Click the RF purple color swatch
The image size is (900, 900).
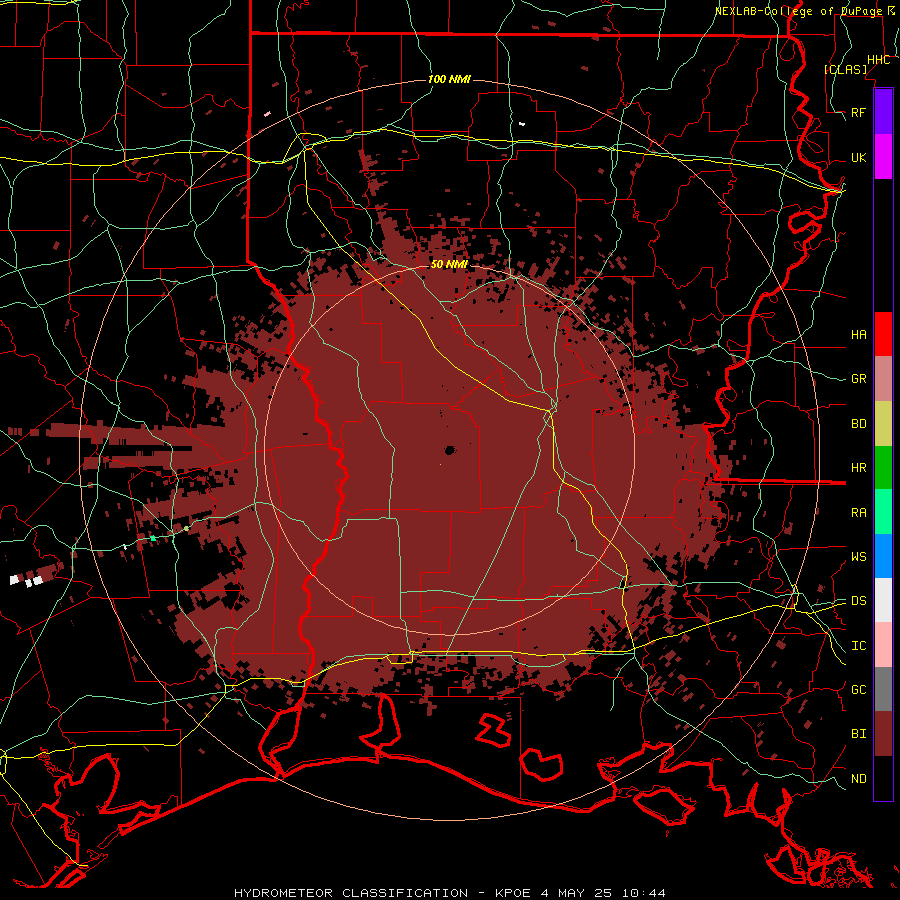883,112
